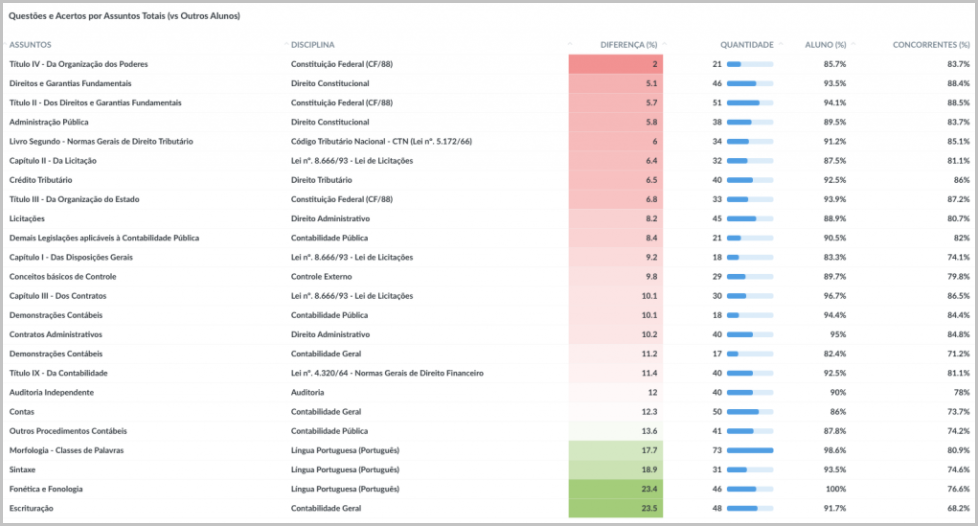This screenshot has height=526, width=978.
Task: Sort by the CONCORRENTES (%) column header
Action: click(x=931, y=45)
